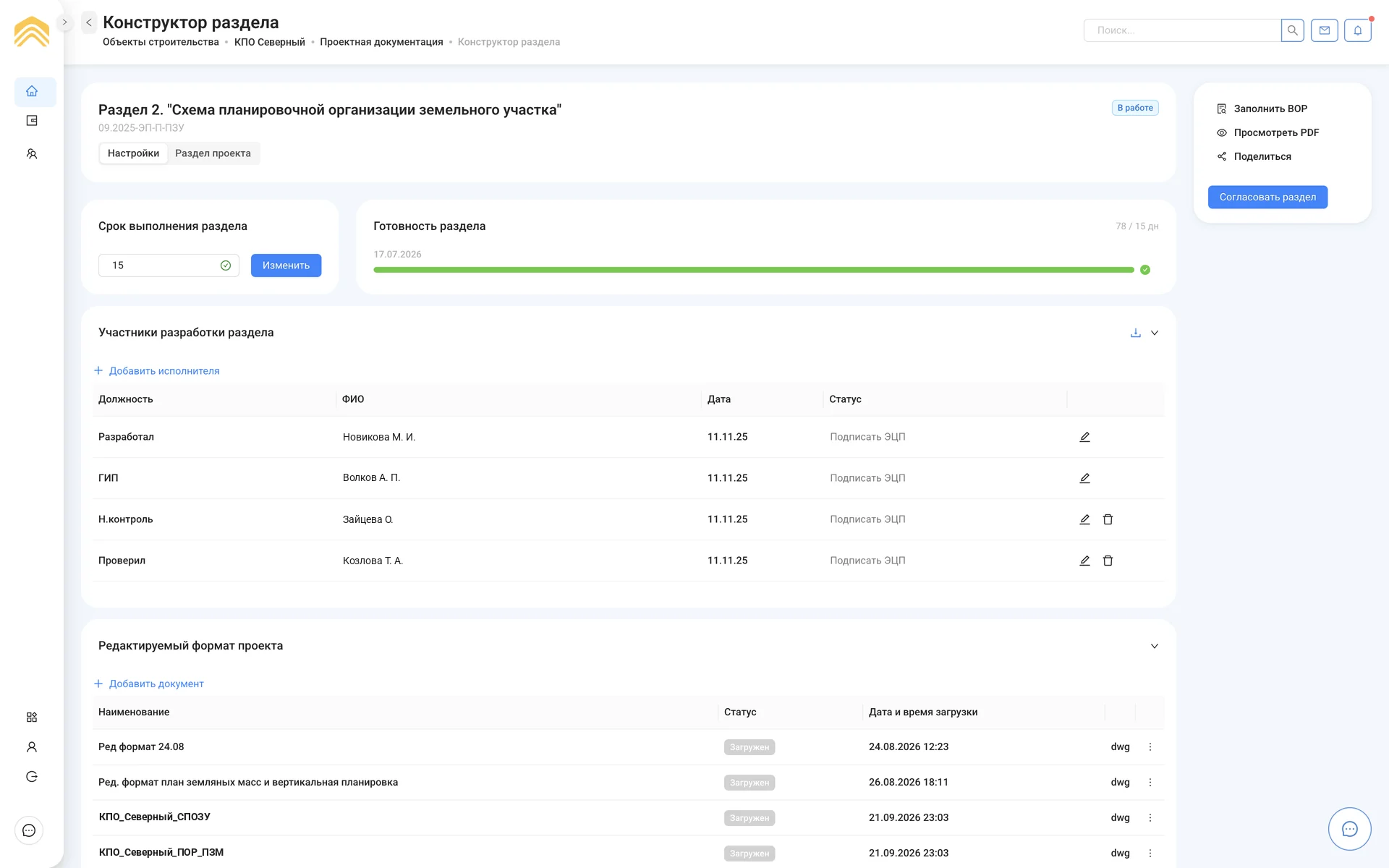The width and height of the screenshot is (1389, 868).
Task: Edit the Козлова Т. А. row
Action: click(1084, 561)
